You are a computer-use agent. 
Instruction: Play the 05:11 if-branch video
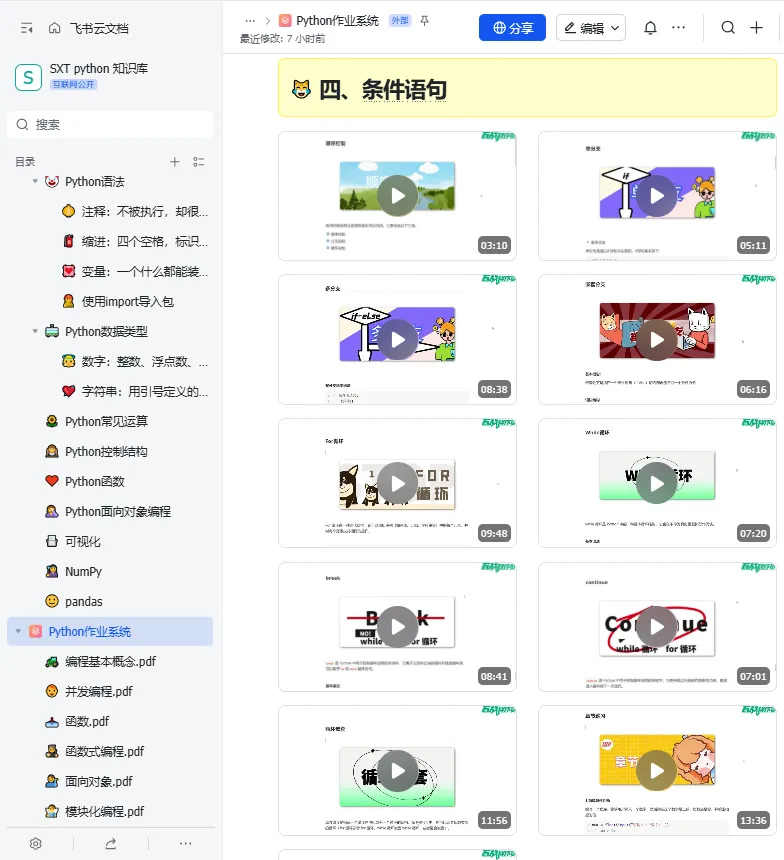(657, 196)
